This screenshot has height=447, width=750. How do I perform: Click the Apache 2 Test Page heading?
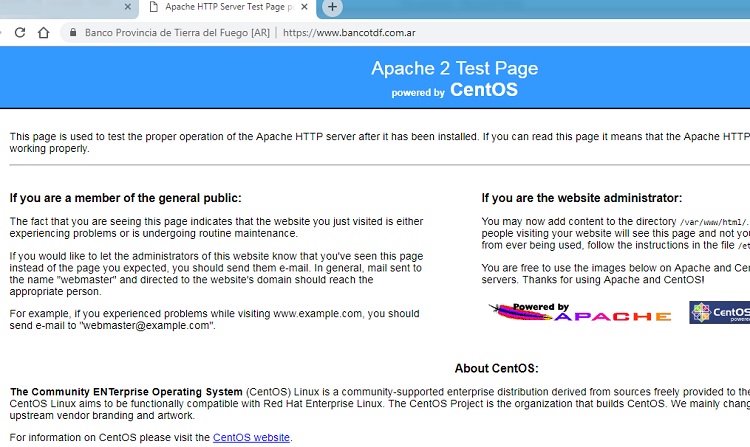454,68
